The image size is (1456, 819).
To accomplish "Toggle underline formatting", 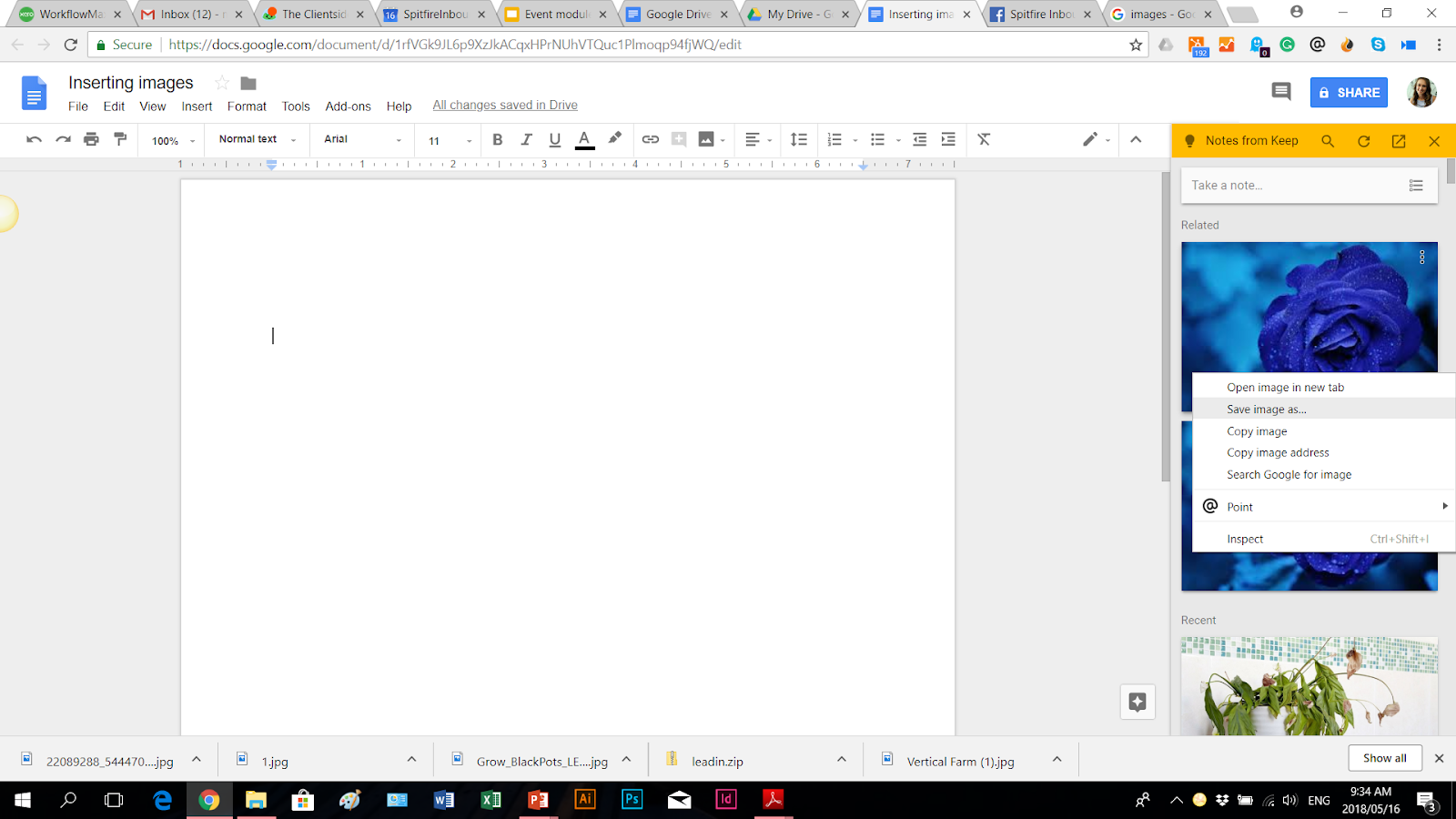I will coord(554,139).
